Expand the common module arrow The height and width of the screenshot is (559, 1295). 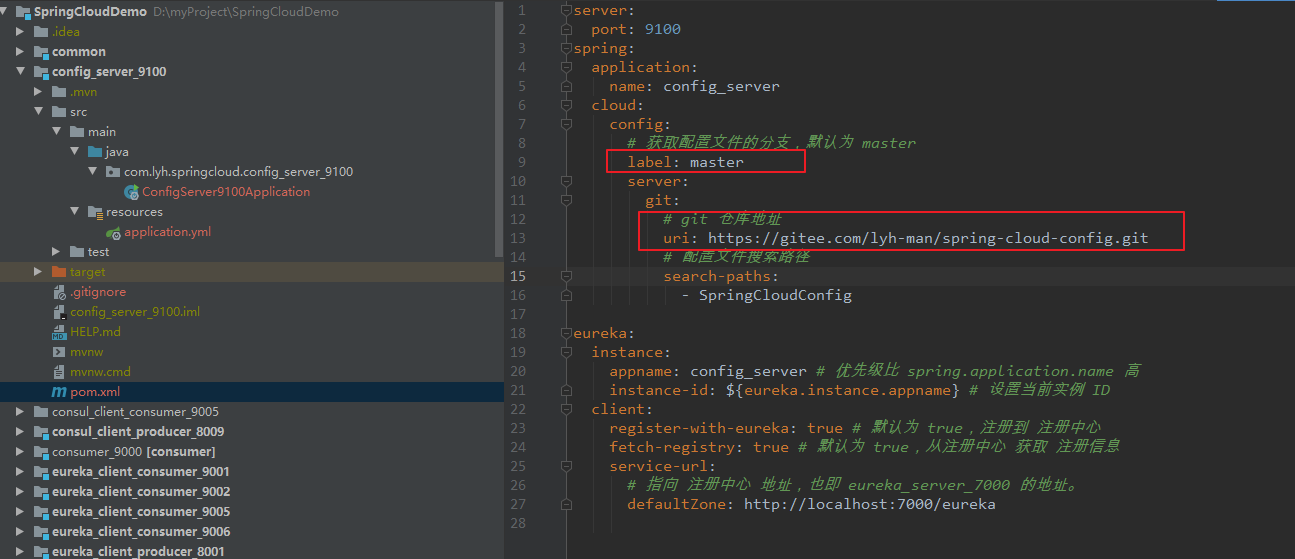tap(20, 52)
